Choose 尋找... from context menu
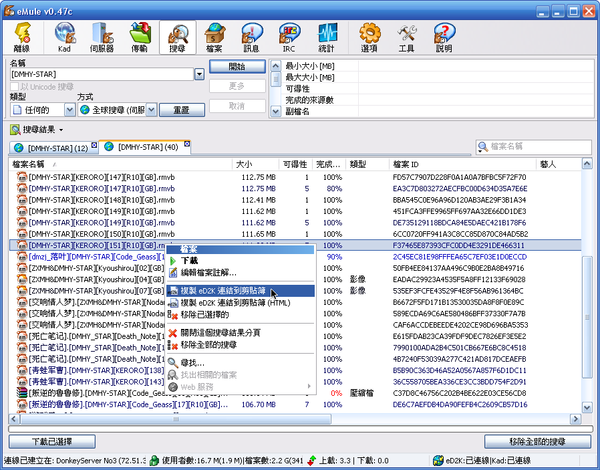 click(240, 363)
